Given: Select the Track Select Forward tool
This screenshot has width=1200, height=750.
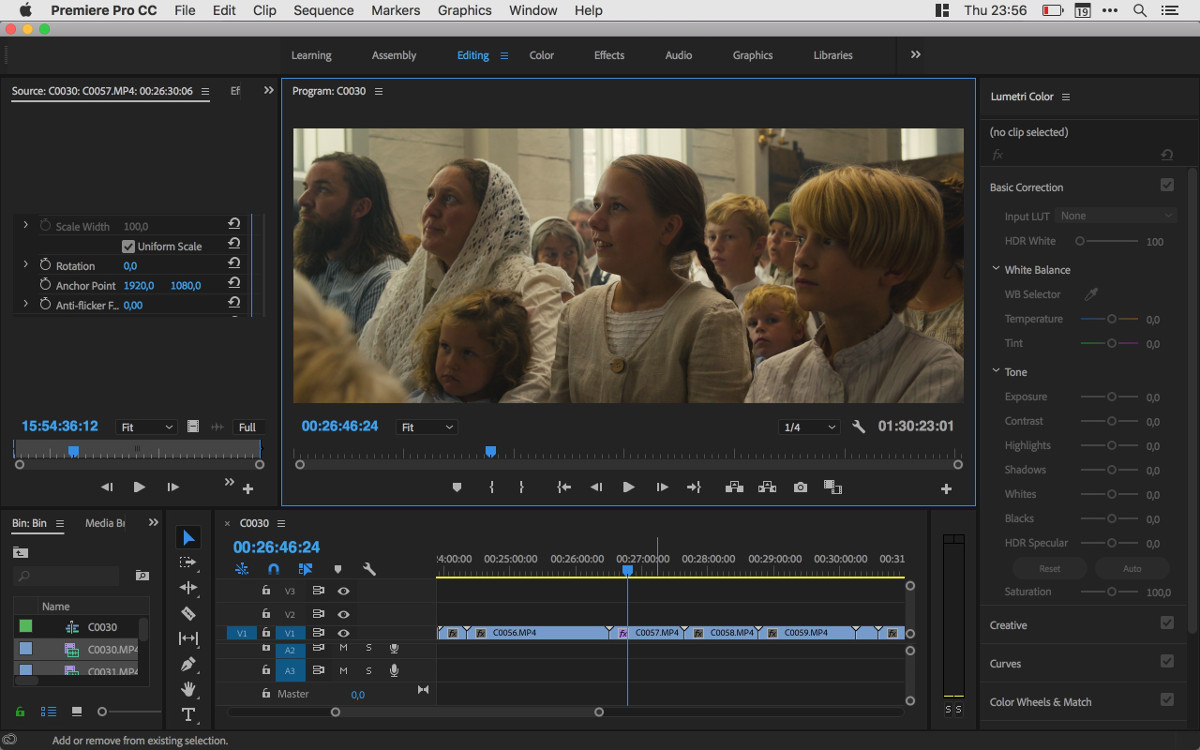Looking at the screenshot, I should [x=188, y=563].
